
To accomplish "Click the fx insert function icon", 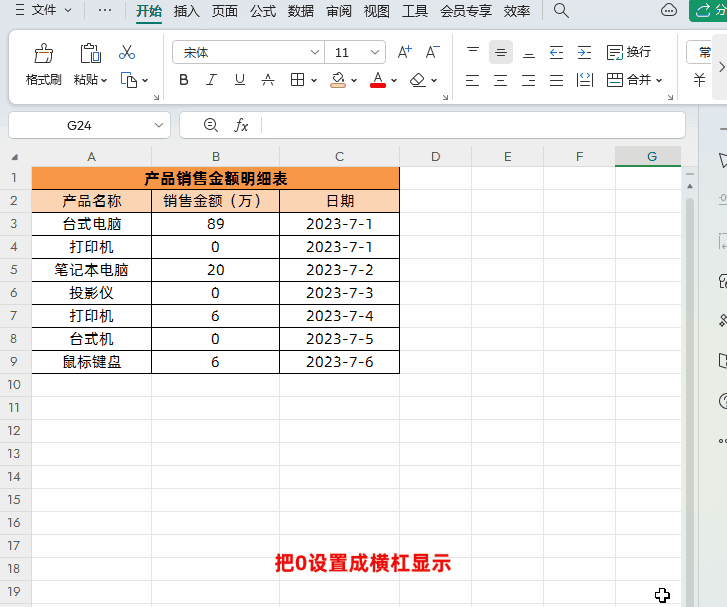I will [x=241, y=125].
